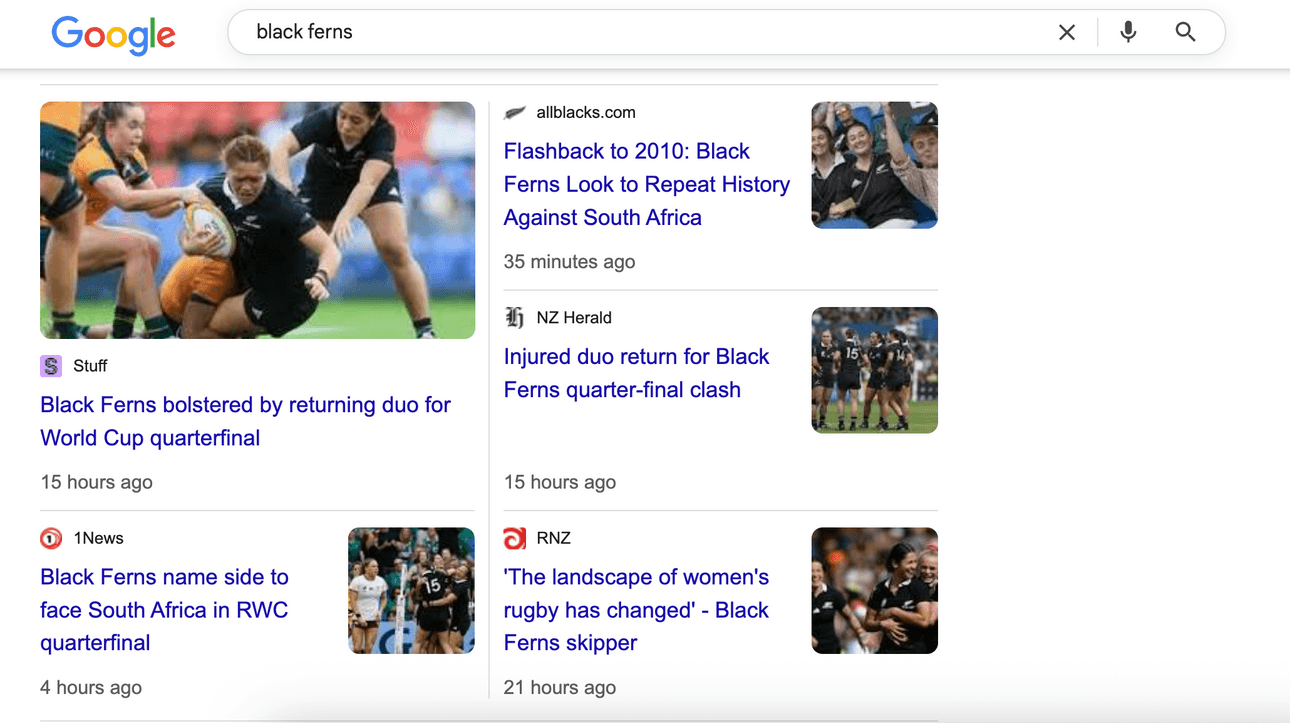The height and width of the screenshot is (723, 1290).
Task: Click into the black ferns search field
Action: tap(640, 32)
